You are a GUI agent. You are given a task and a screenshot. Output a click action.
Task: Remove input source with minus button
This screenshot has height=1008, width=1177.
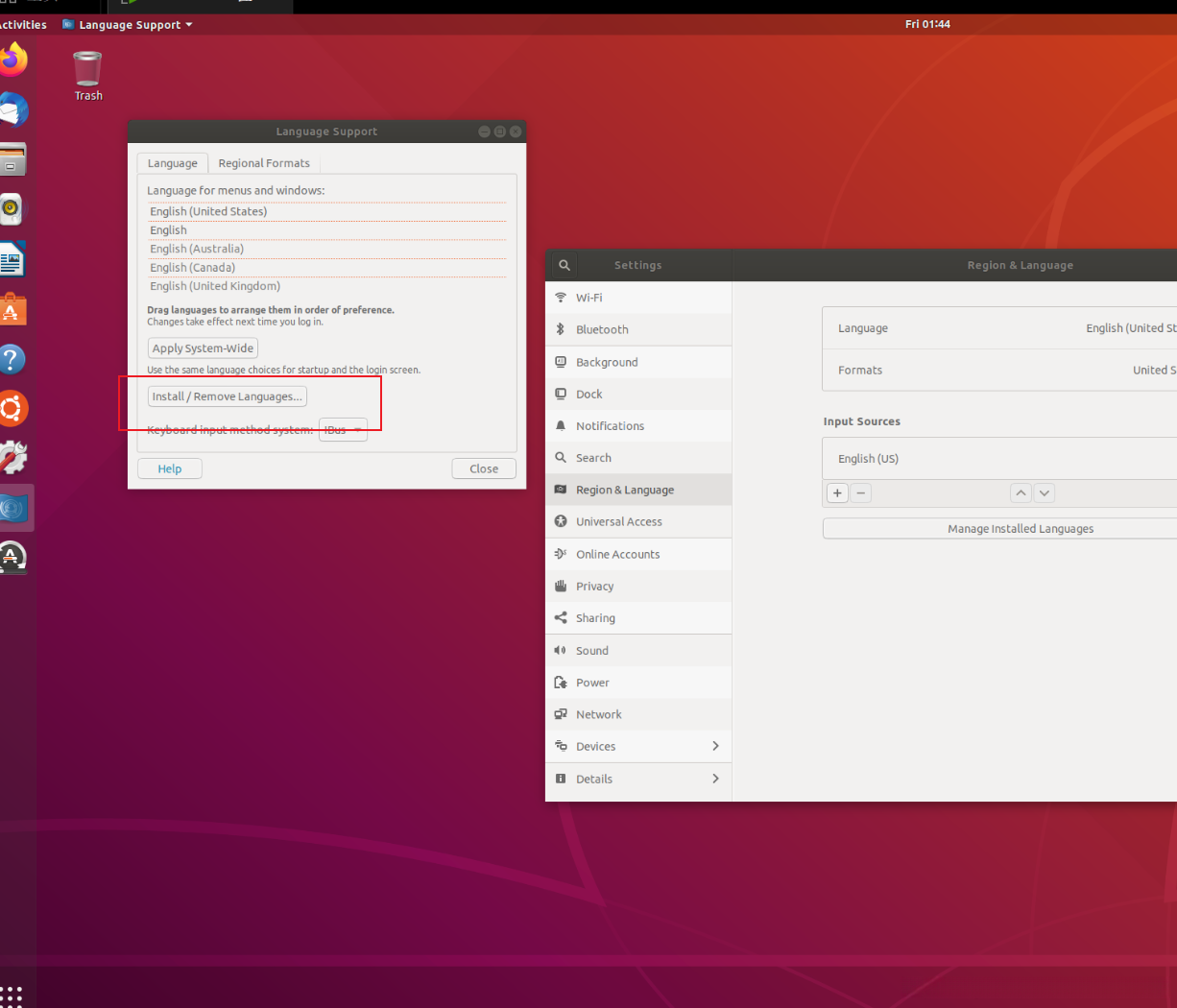(x=861, y=492)
